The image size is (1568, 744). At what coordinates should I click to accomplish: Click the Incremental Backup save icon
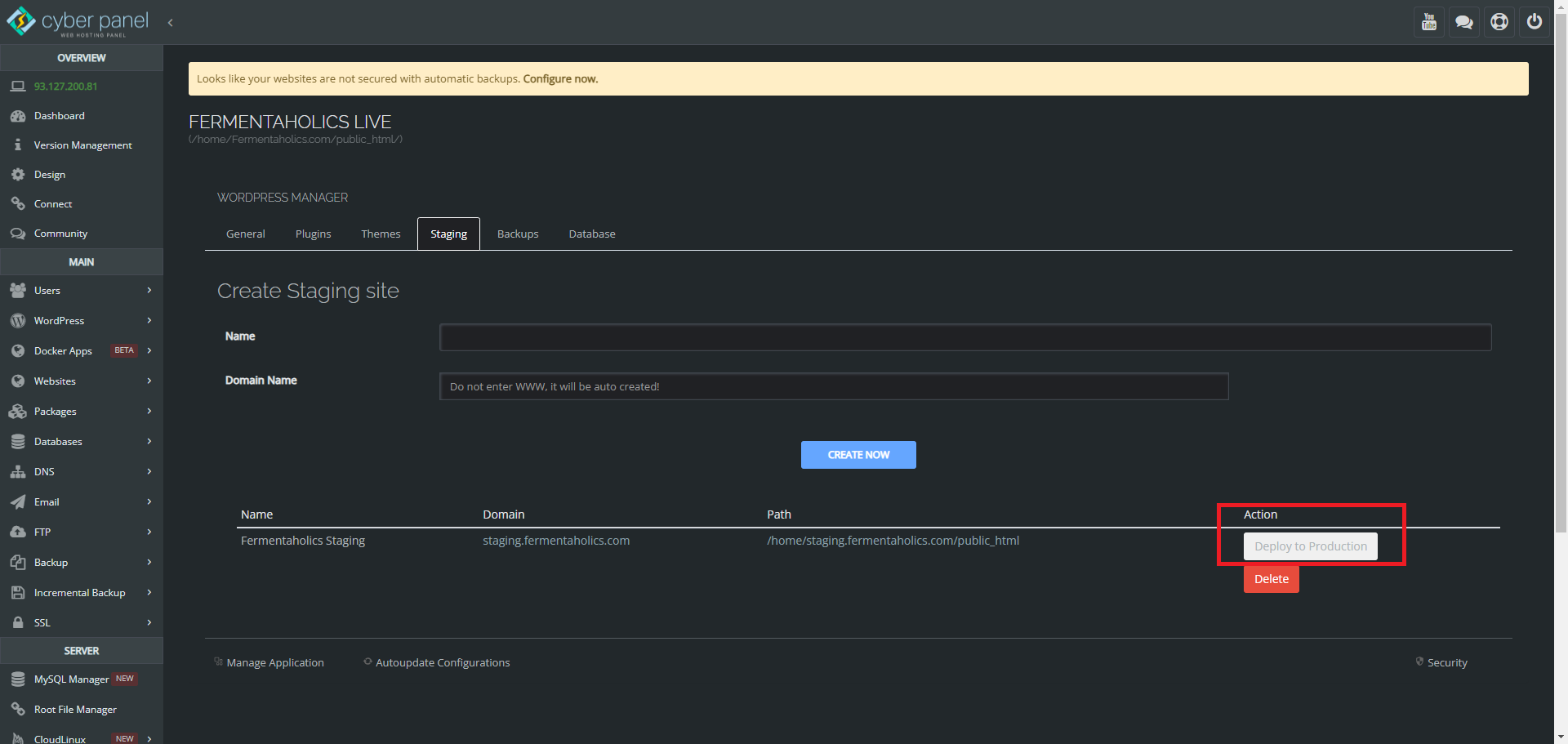pos(18,592)
